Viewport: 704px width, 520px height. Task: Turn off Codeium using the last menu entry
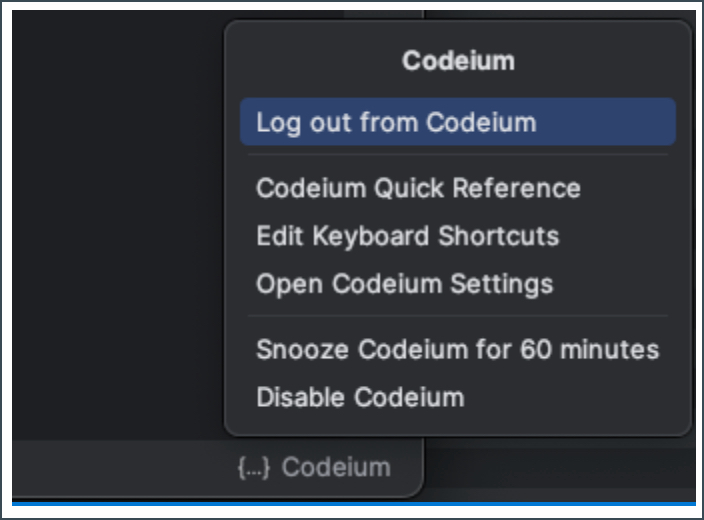(360, 397)
